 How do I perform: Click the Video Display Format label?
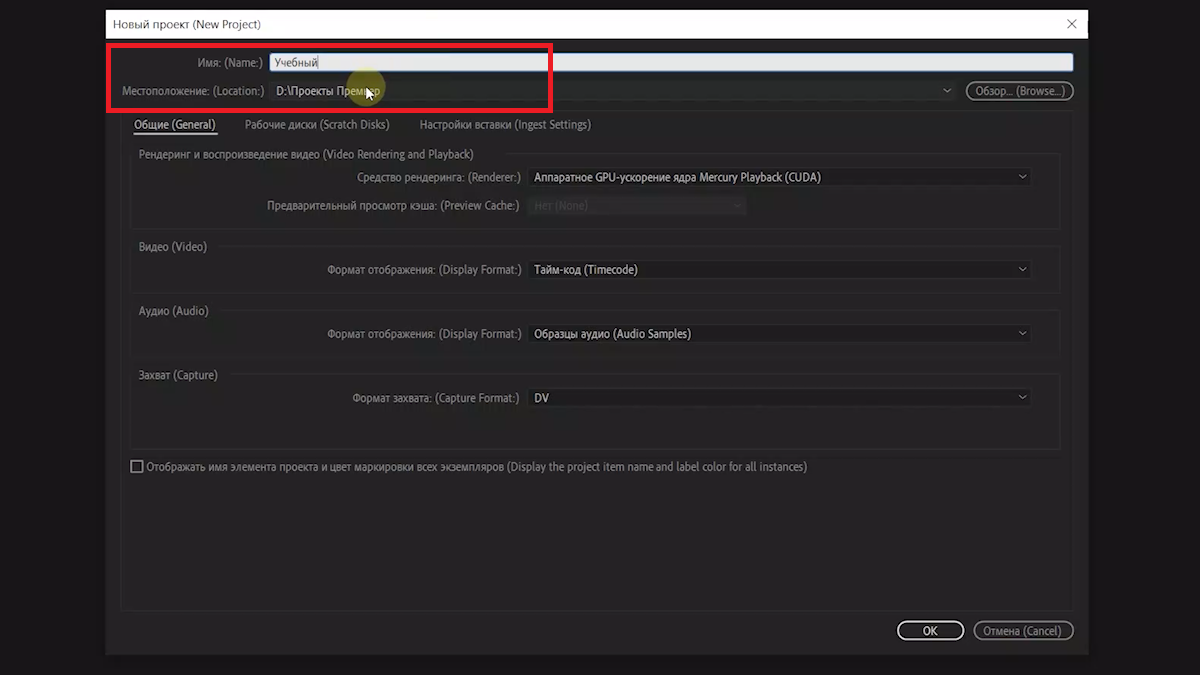click(424, 269)
